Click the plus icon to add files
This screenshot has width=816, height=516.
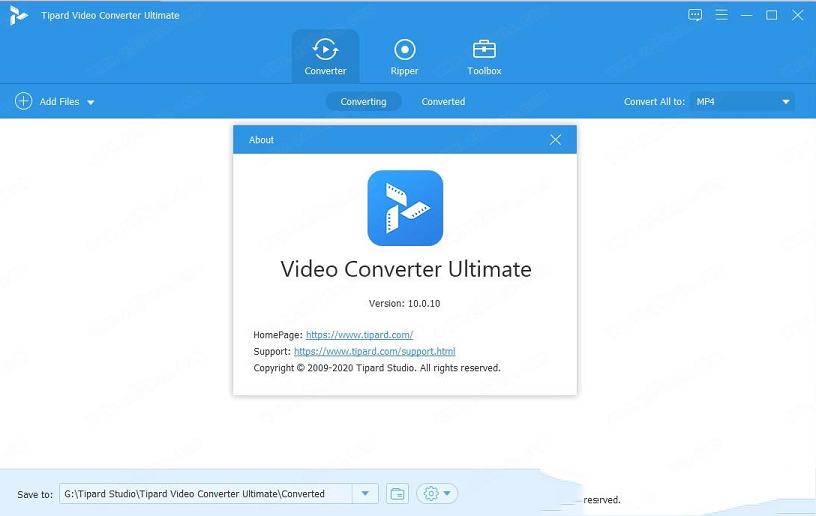[x=23, y=101]
